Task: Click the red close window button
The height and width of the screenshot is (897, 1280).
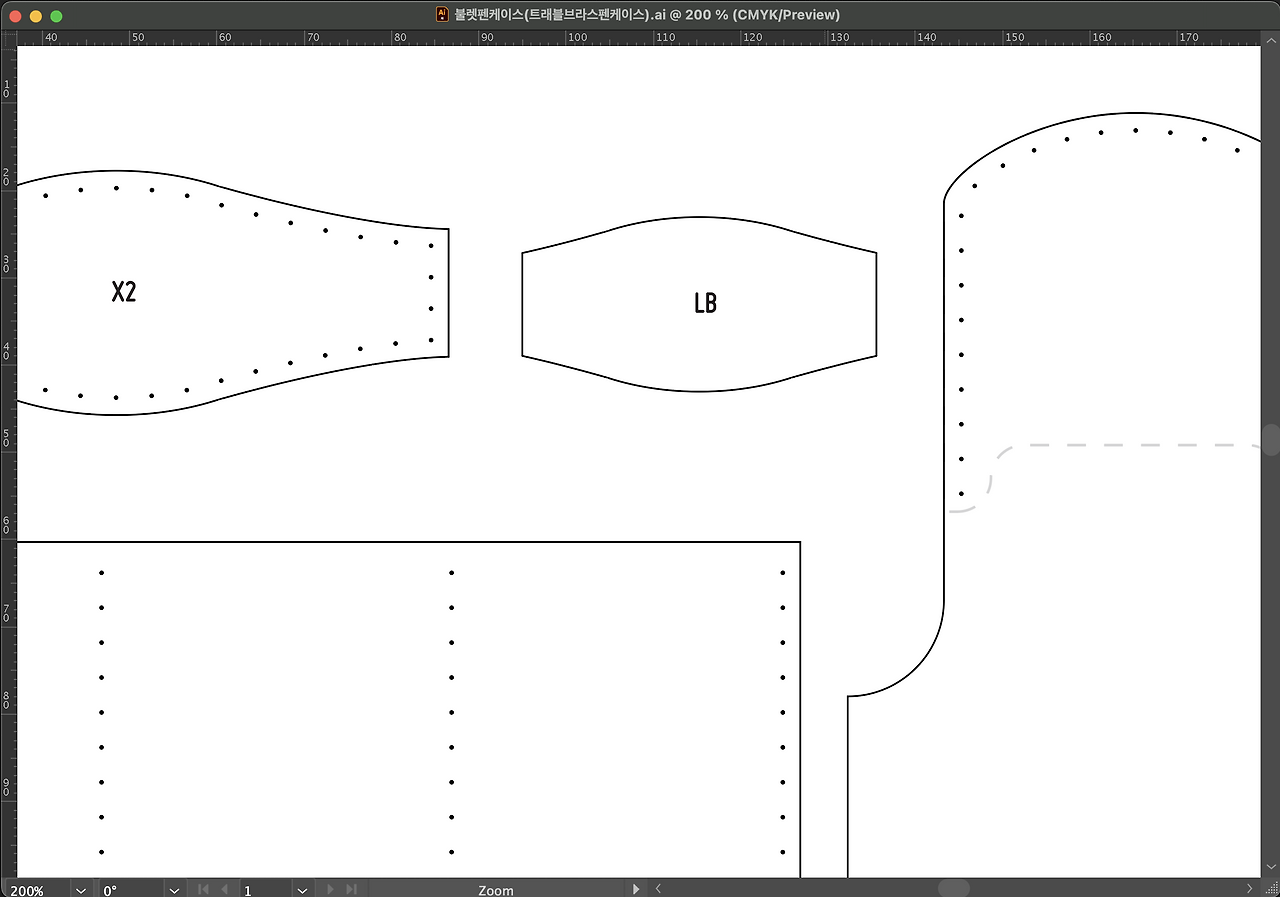Action: [x=16, y=16]
